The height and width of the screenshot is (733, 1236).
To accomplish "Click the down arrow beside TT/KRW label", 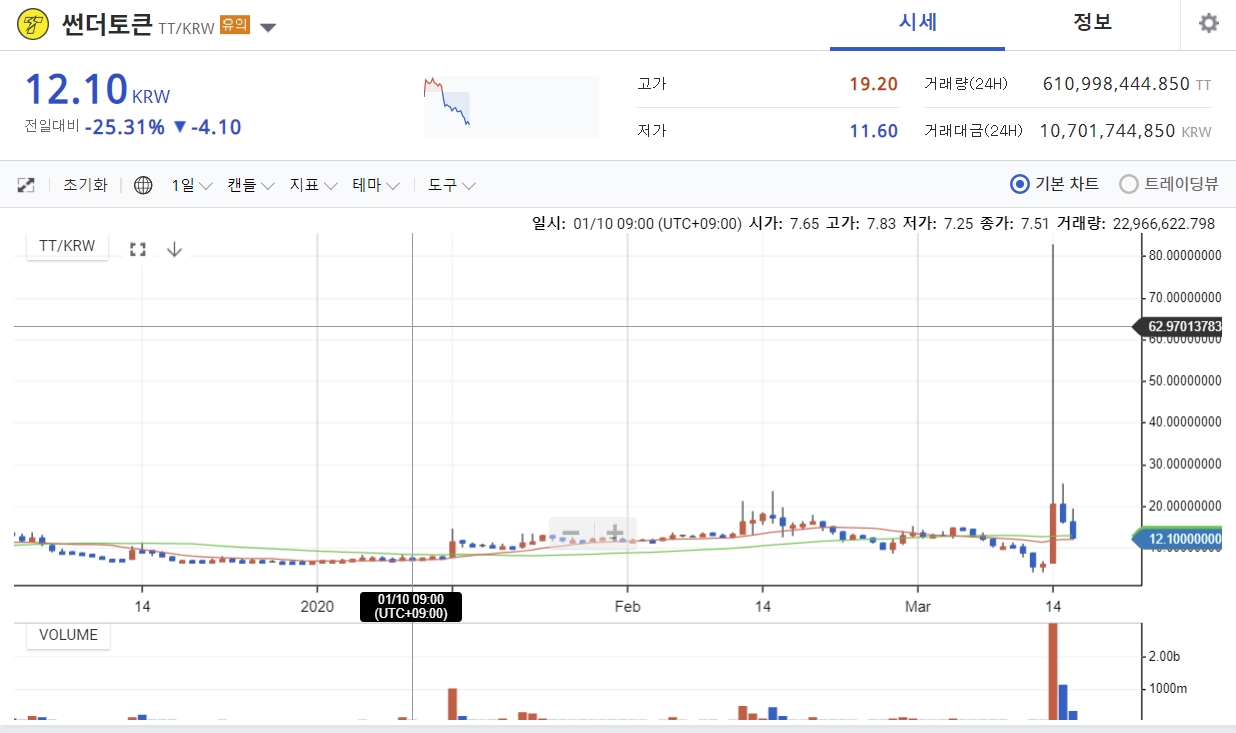I will 174,249.
